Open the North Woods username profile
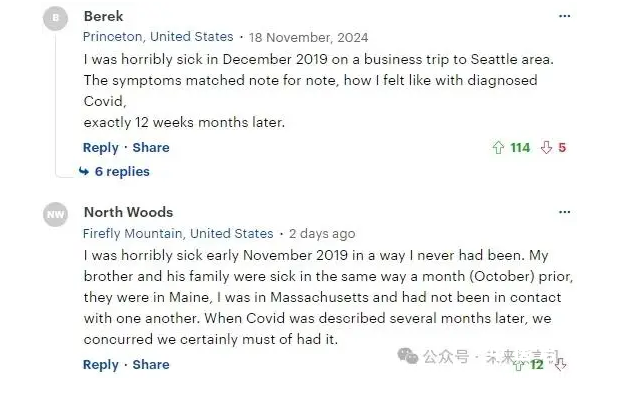 click(x=128, y=212)
